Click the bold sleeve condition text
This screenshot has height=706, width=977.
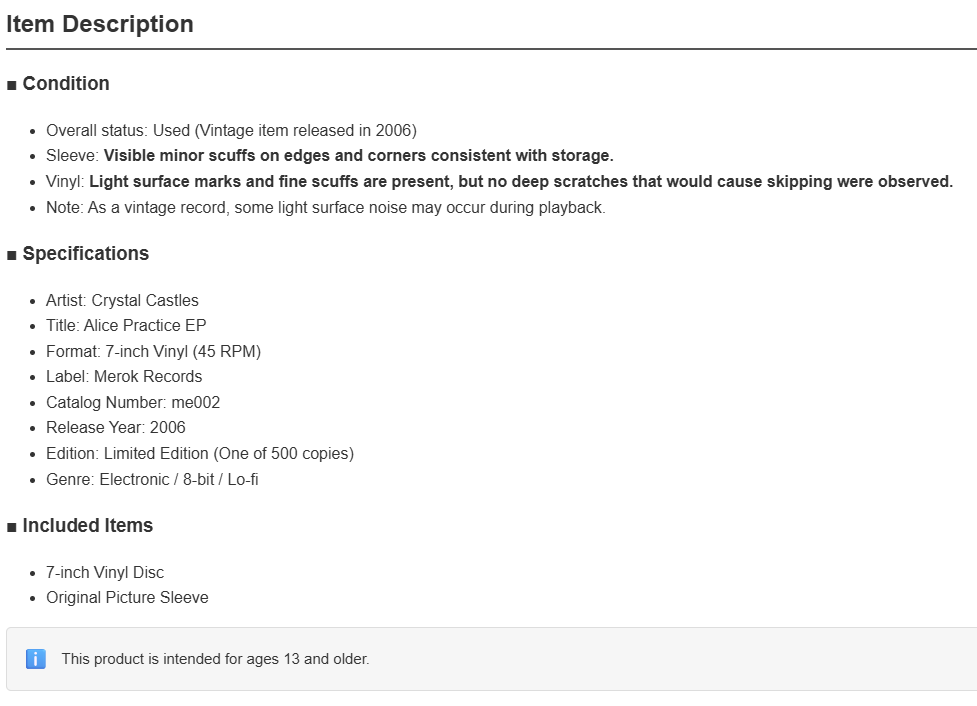[x=358, y=156]
